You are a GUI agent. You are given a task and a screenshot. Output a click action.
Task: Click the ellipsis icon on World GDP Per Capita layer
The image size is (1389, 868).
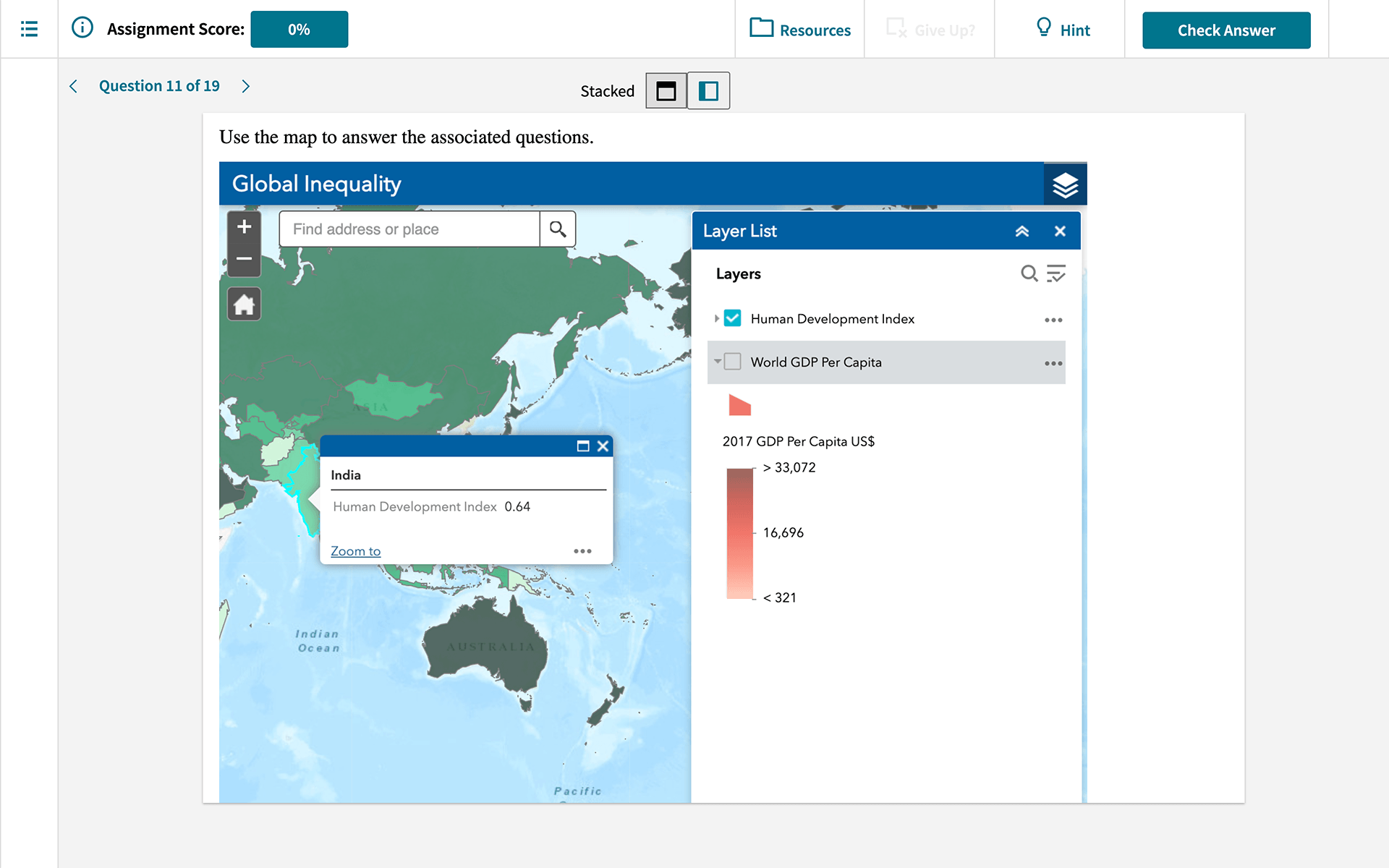(1053, 363)
